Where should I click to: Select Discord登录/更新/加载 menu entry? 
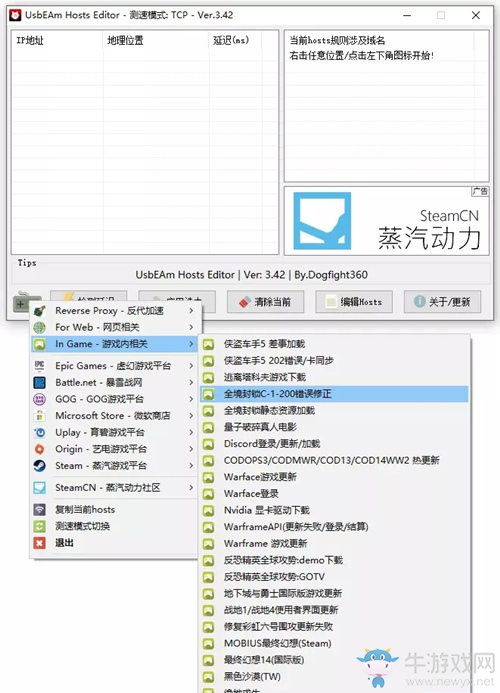click(x=334, y=444)
